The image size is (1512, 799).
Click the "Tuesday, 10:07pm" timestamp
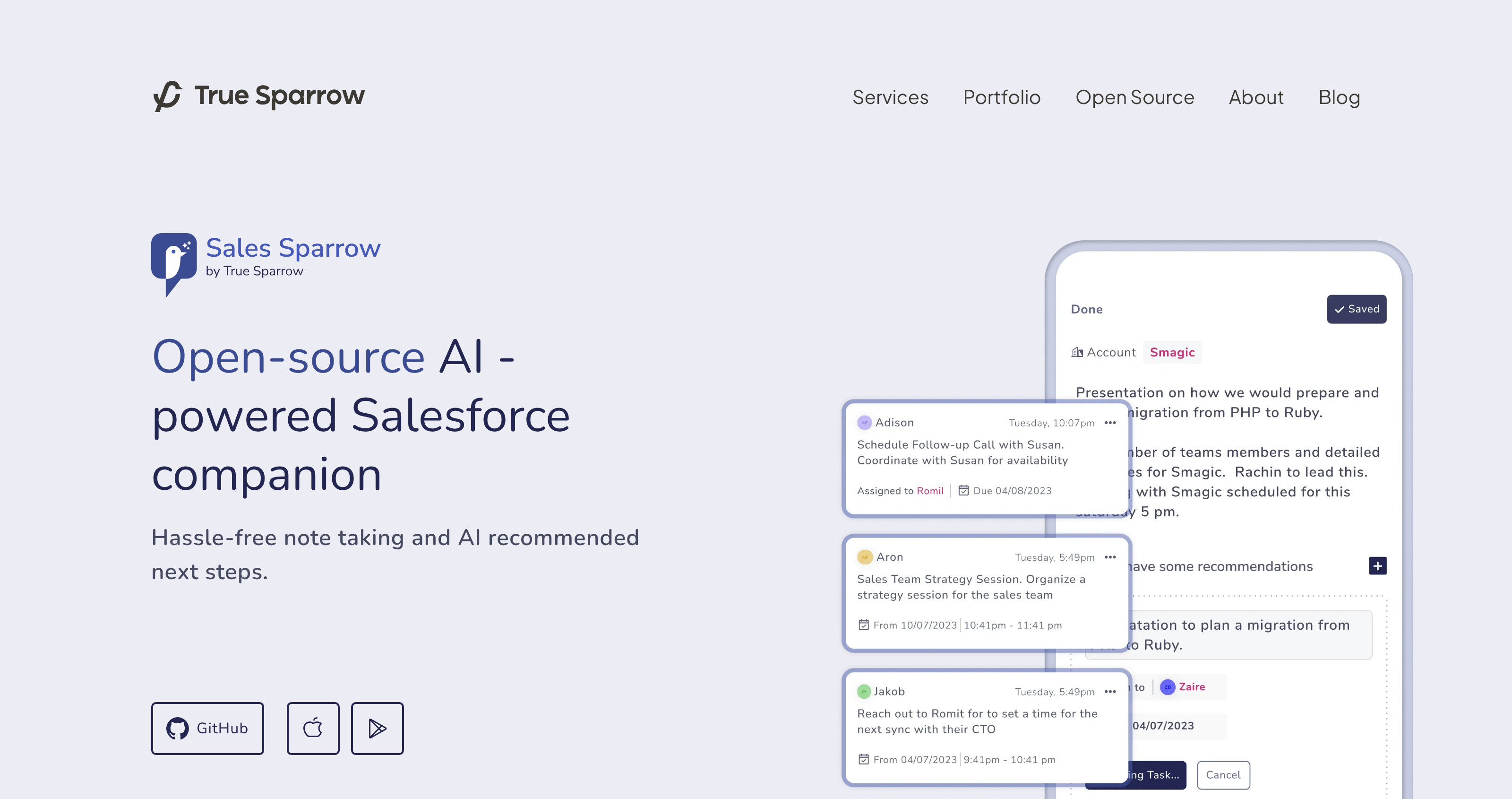tap(1051, 423)
